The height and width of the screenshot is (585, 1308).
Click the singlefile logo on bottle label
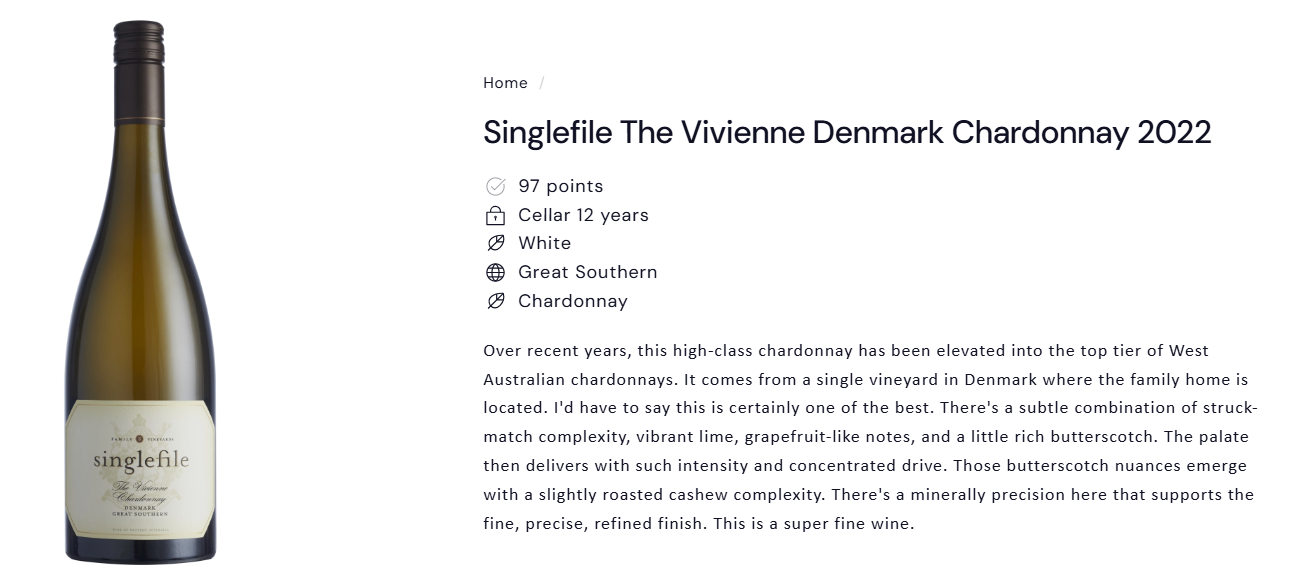click(141, 461)
